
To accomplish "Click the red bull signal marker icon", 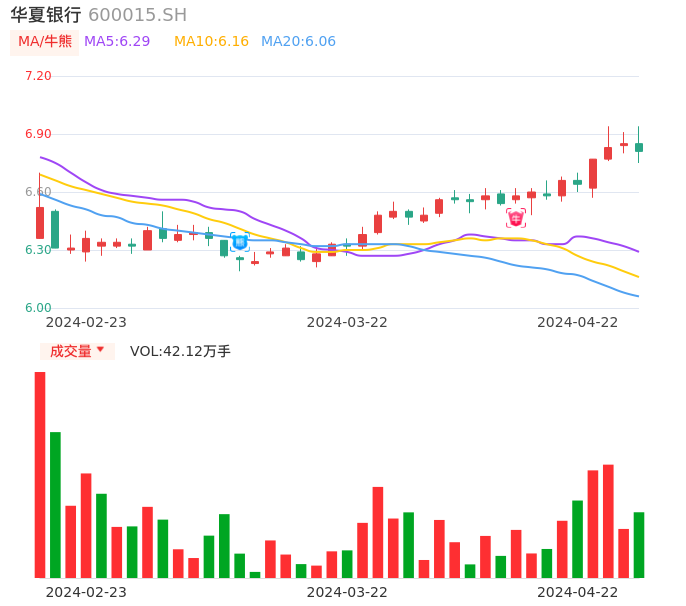I will [516, 218].
